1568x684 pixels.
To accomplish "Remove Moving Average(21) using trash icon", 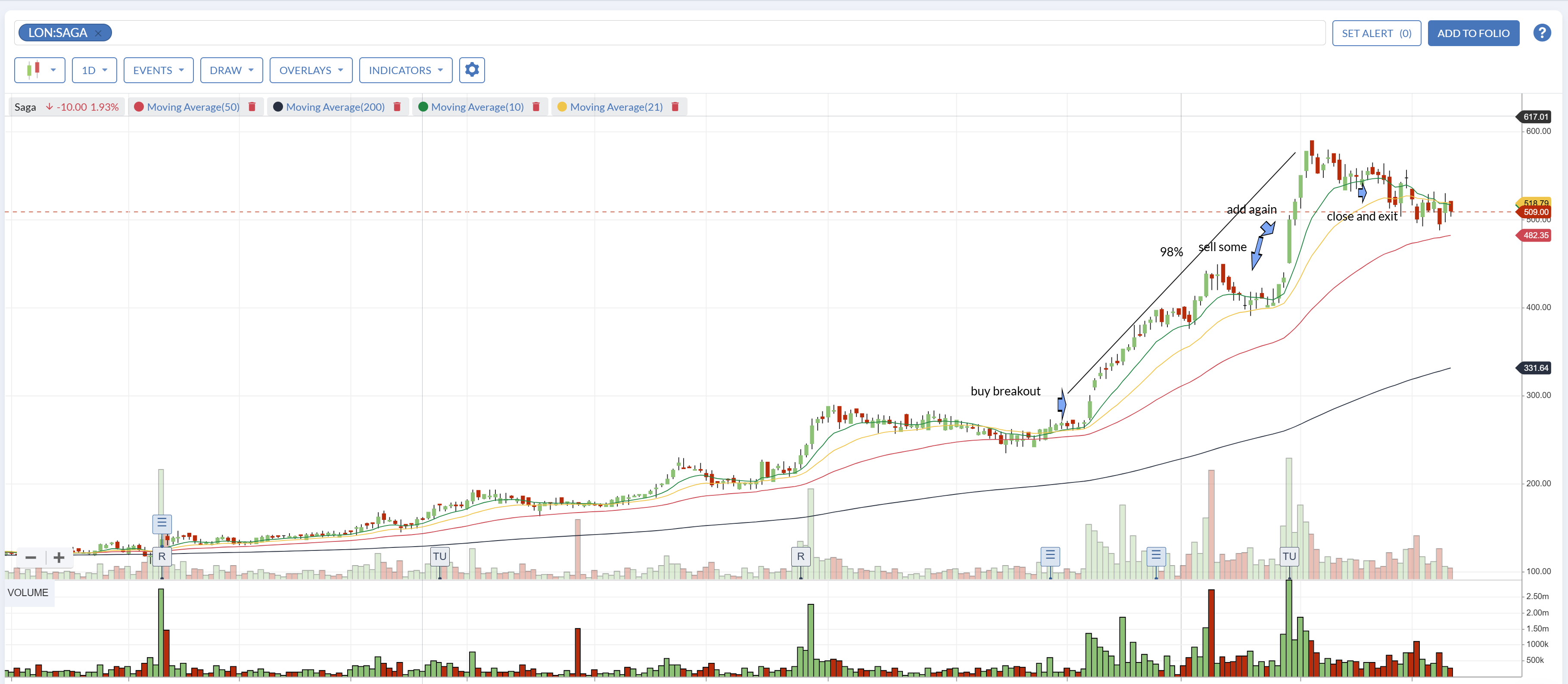I will (675, 107).
